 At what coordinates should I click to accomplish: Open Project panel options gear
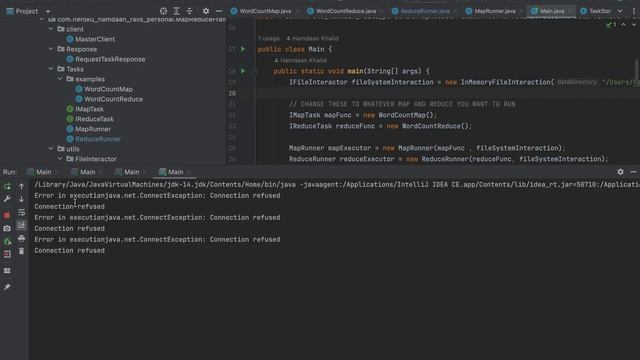click(x=206, y=11)
